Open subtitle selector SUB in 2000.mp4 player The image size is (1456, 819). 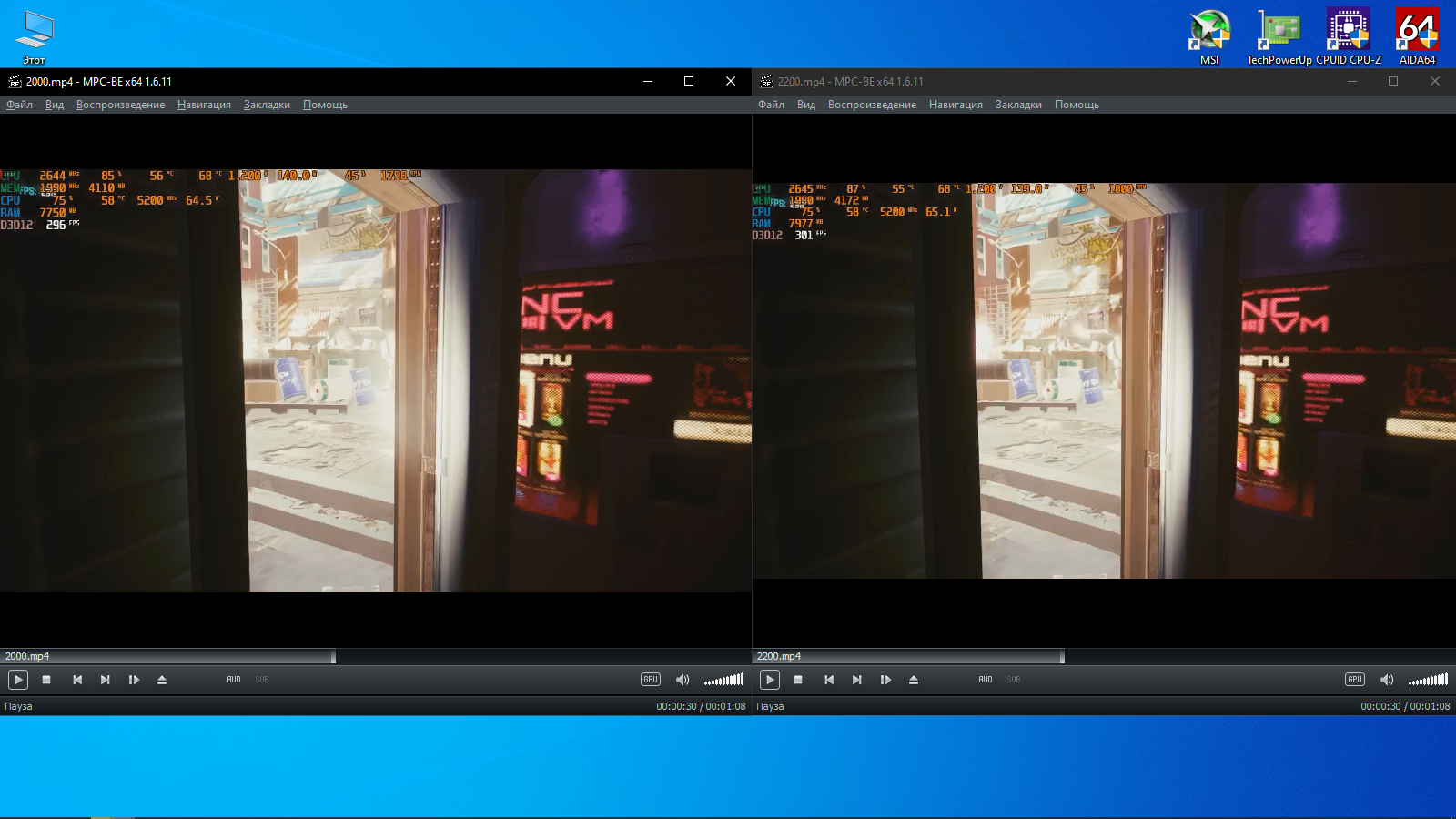(x=262, y=680)
